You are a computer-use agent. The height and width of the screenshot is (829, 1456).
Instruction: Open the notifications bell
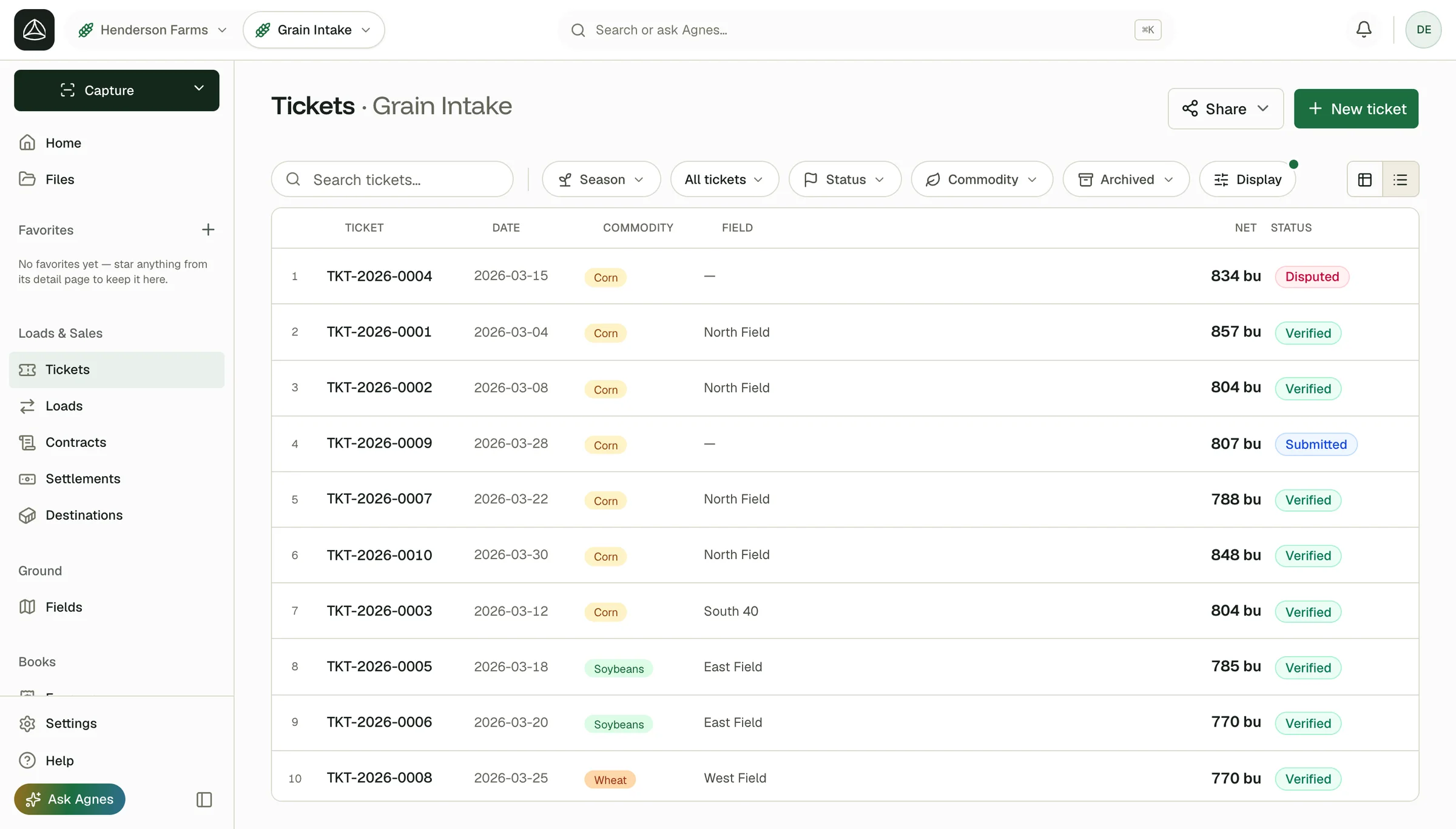pyautogui.click(x=1364, y=30)
